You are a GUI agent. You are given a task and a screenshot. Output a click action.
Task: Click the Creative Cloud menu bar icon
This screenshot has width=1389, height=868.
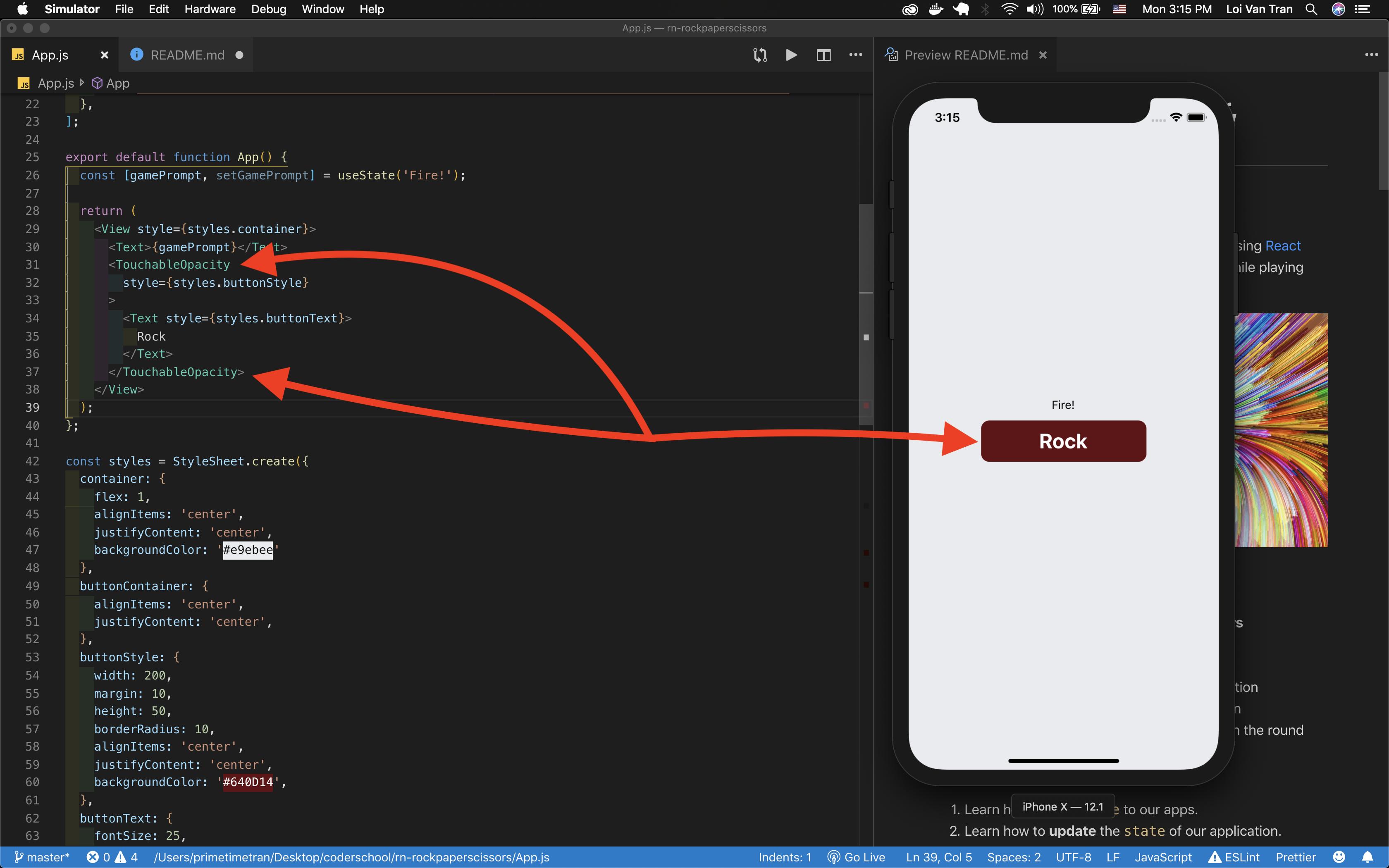pyautogui.click(x=910, y=9)
